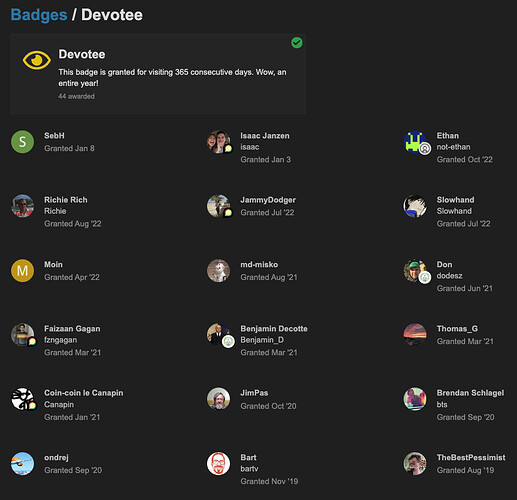Viewport: 517px width, 500px height.
Task: Click the 'dodesz' username text
Action: click(x=449, y=276)
